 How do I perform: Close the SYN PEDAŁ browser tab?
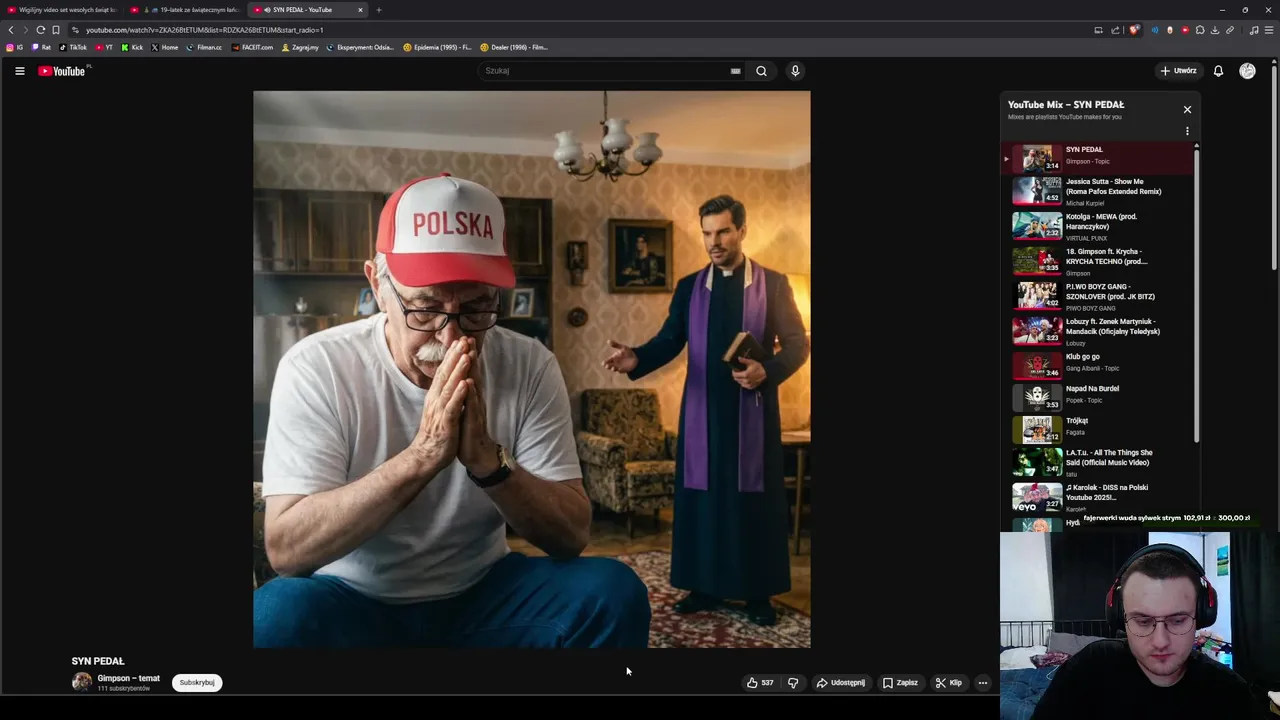tap(360, 10)
